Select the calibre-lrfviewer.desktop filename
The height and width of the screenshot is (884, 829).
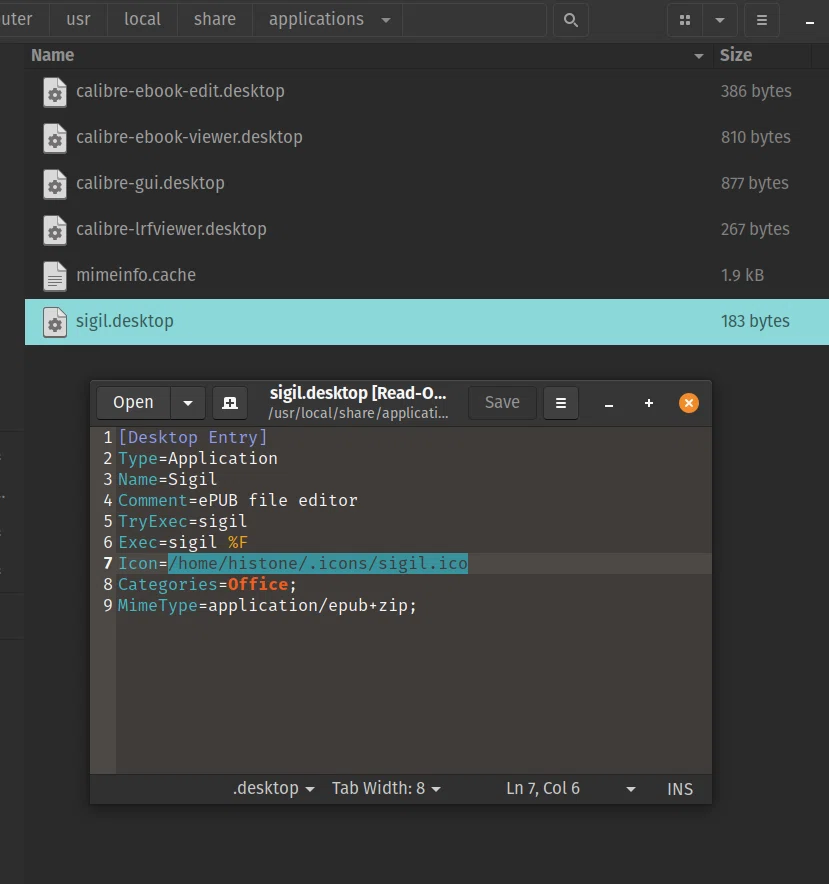(171, 229)
